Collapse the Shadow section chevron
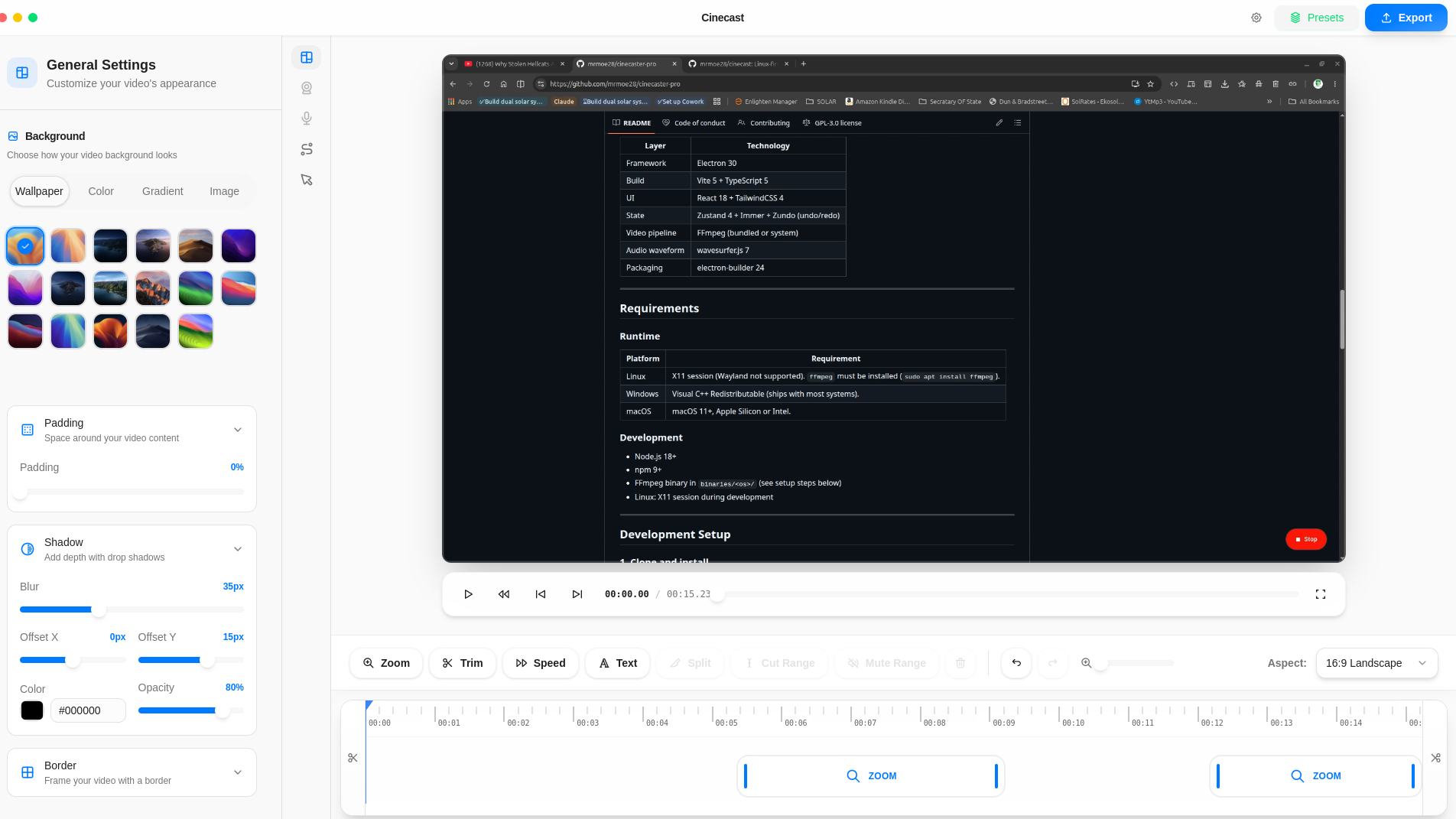Viewport: 1456px width, 819px height. tap(238, 549)
